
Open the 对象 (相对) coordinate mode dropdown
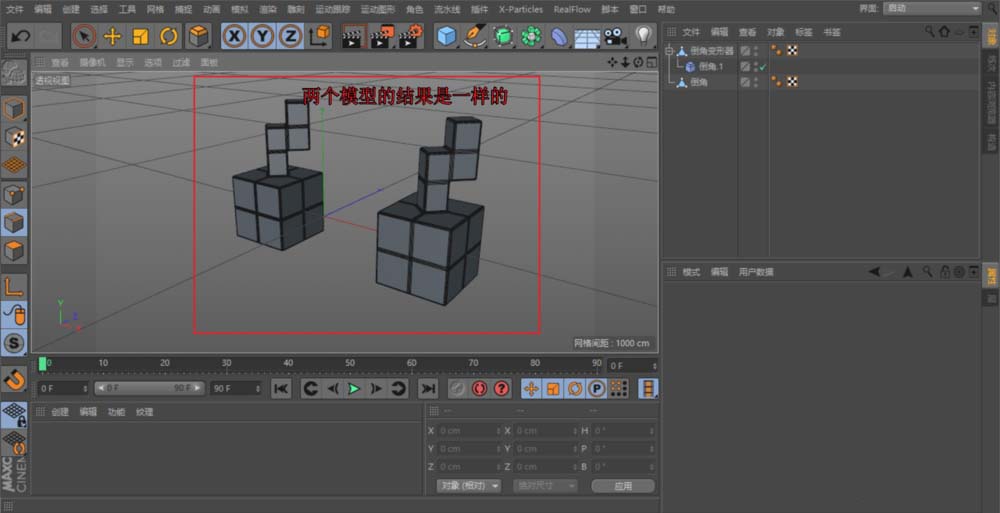point(468,485)
